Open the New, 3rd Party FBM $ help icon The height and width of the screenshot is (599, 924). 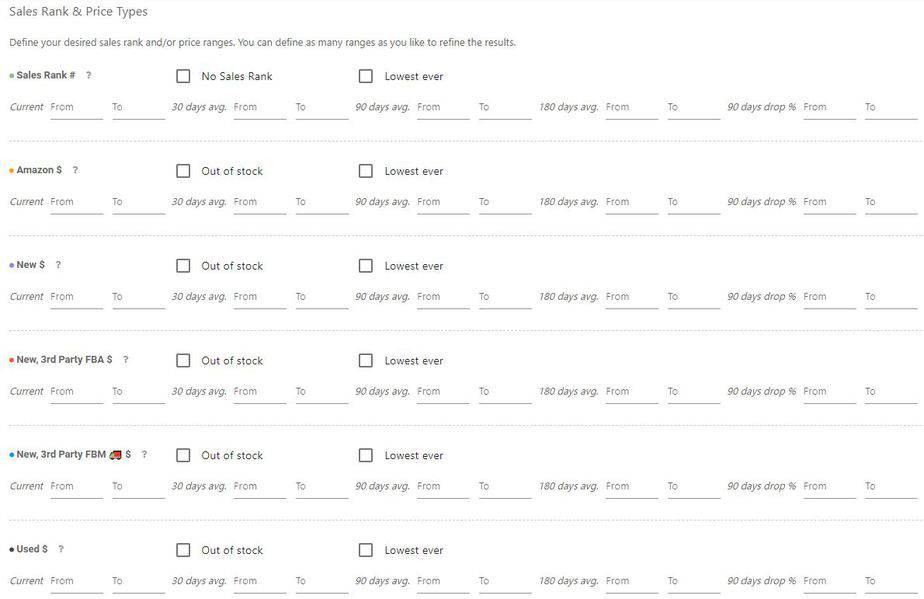click(144, 455)
